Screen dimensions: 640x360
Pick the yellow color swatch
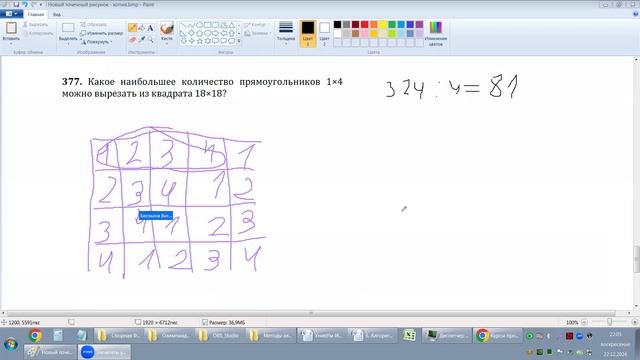[x=382, y=25]
